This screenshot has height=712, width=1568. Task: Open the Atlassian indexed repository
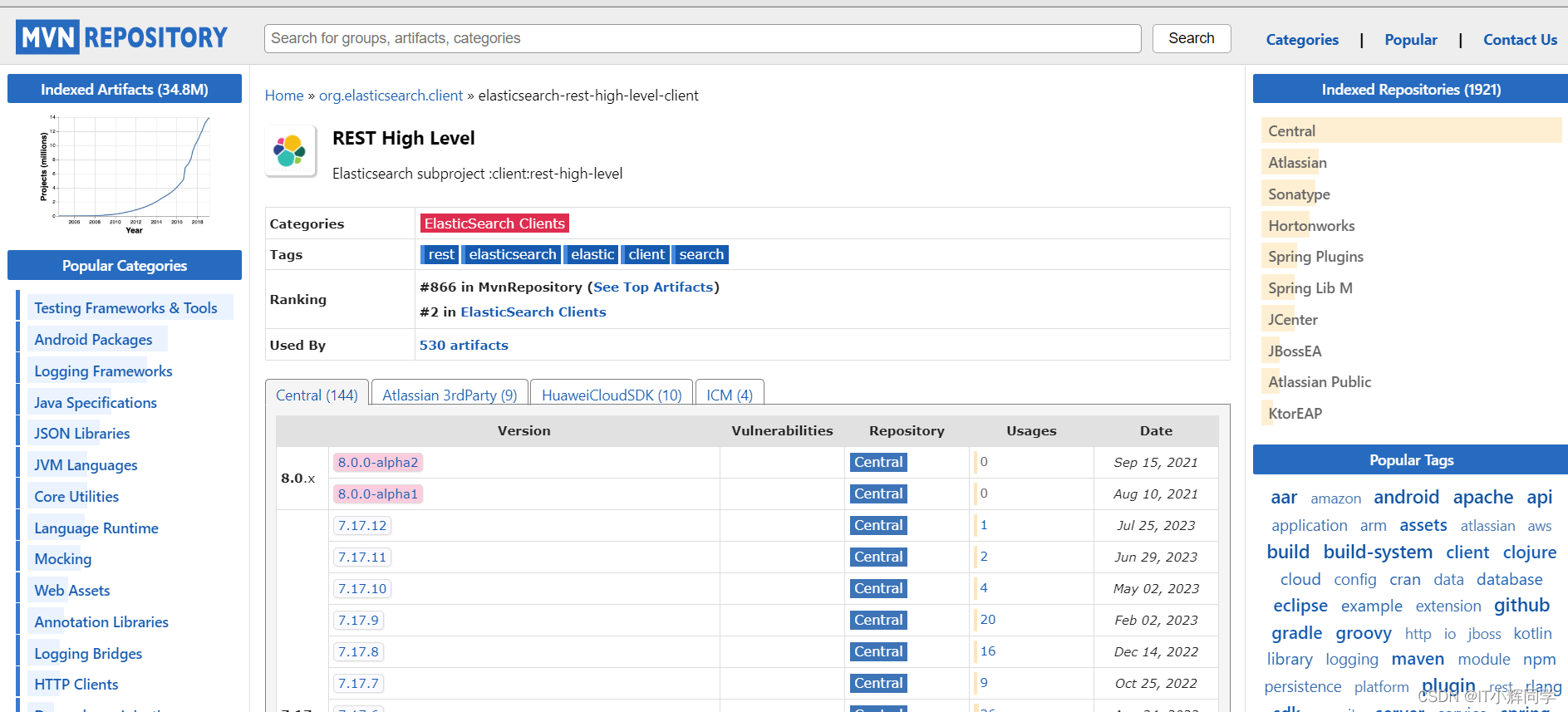pyautogui.click(x=1297, y=162)
